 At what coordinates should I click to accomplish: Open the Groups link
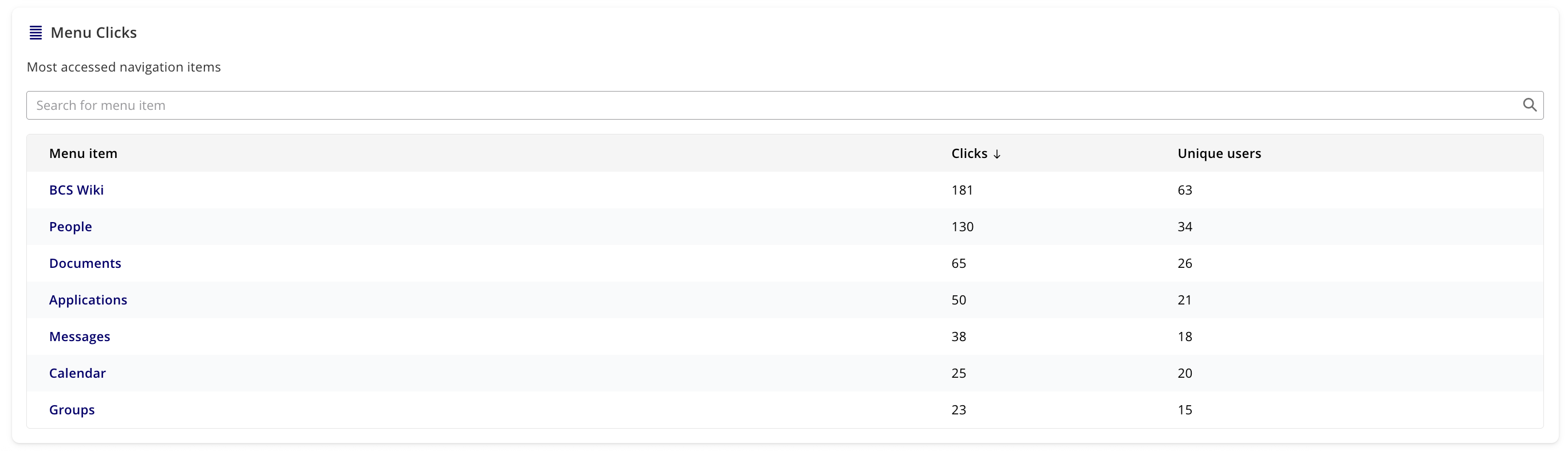72,410
